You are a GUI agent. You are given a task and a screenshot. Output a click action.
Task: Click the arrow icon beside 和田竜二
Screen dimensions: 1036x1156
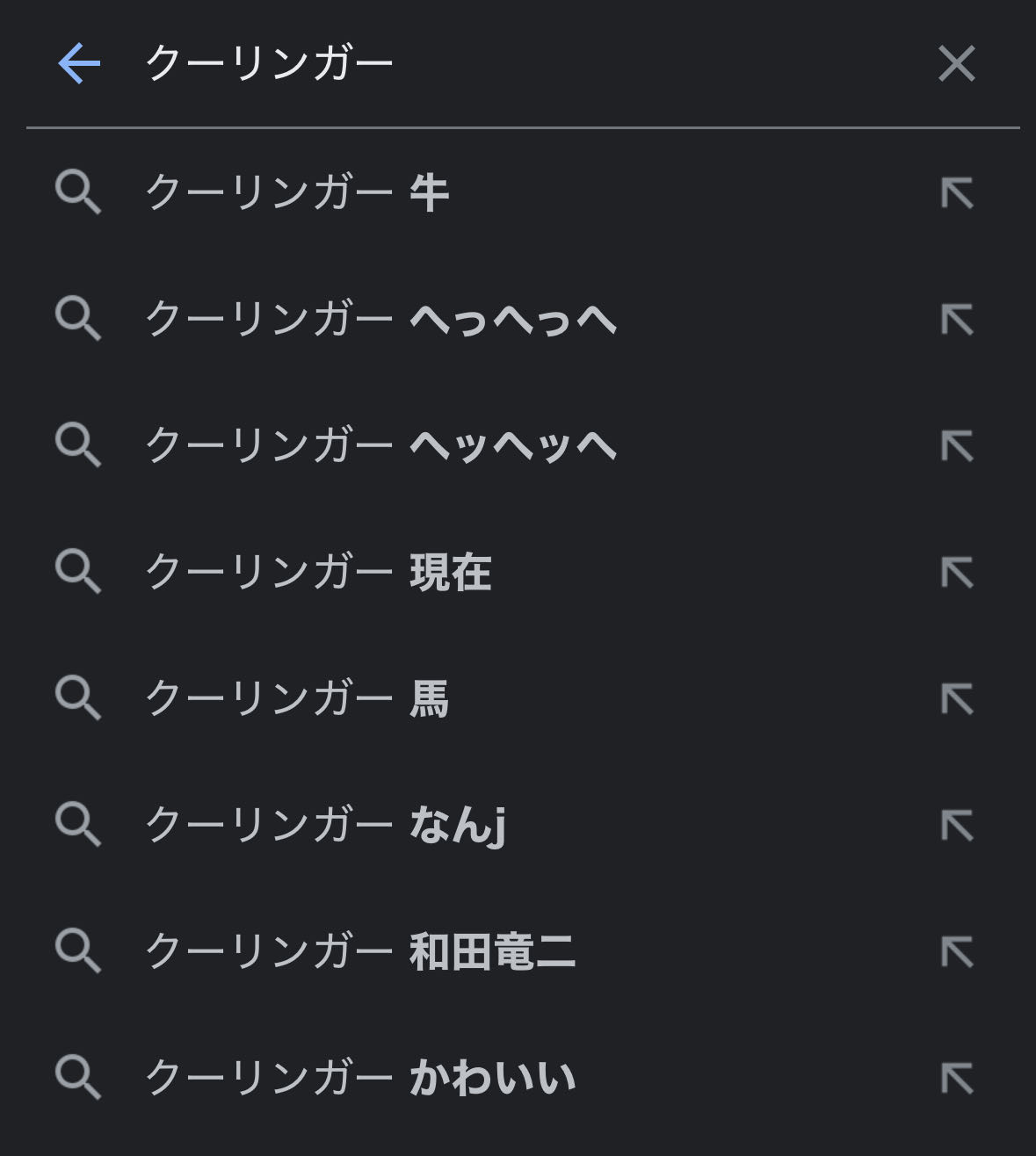pyautogui.click(x=957, y=952)
